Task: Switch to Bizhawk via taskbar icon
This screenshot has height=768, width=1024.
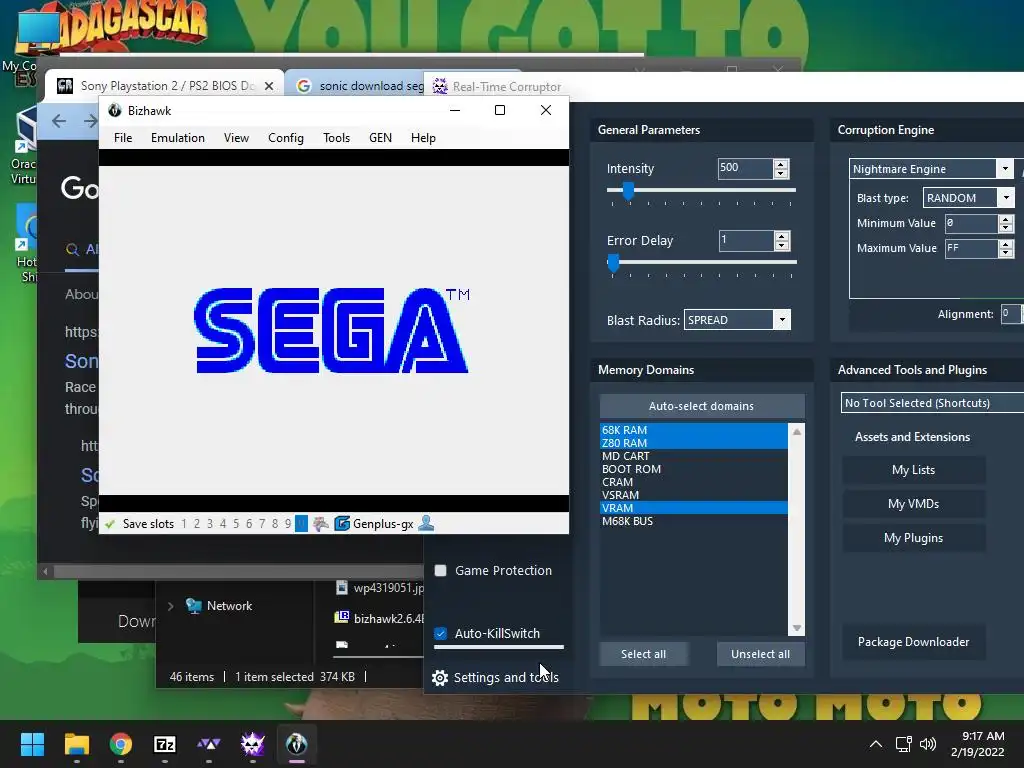Action: (296, 744)
